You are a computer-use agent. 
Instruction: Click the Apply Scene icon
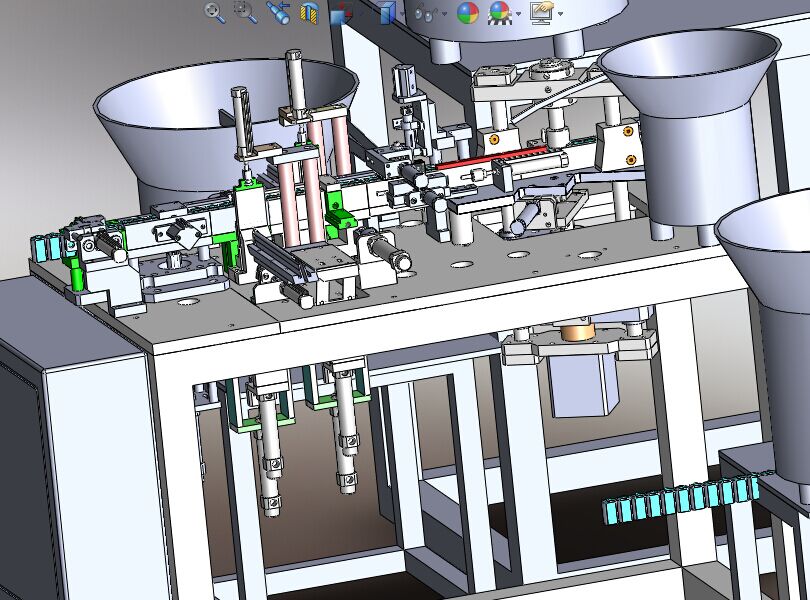pyautogui.click(x=500, y=12)
